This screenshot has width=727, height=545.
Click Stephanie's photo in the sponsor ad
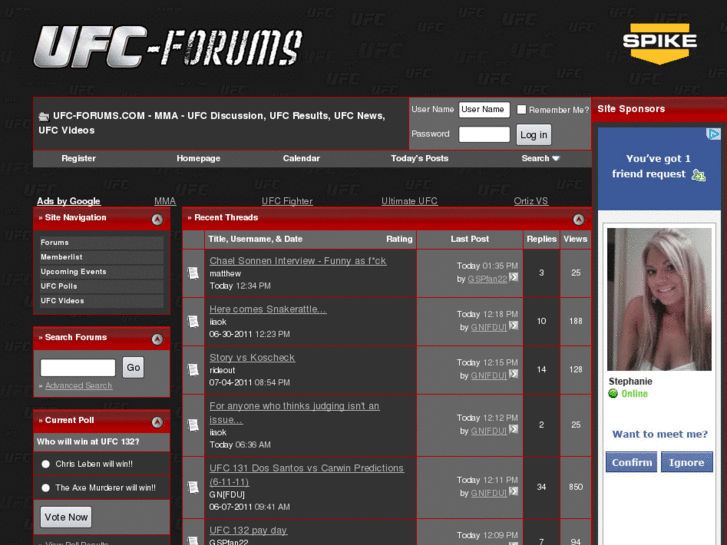pos(659,299)
